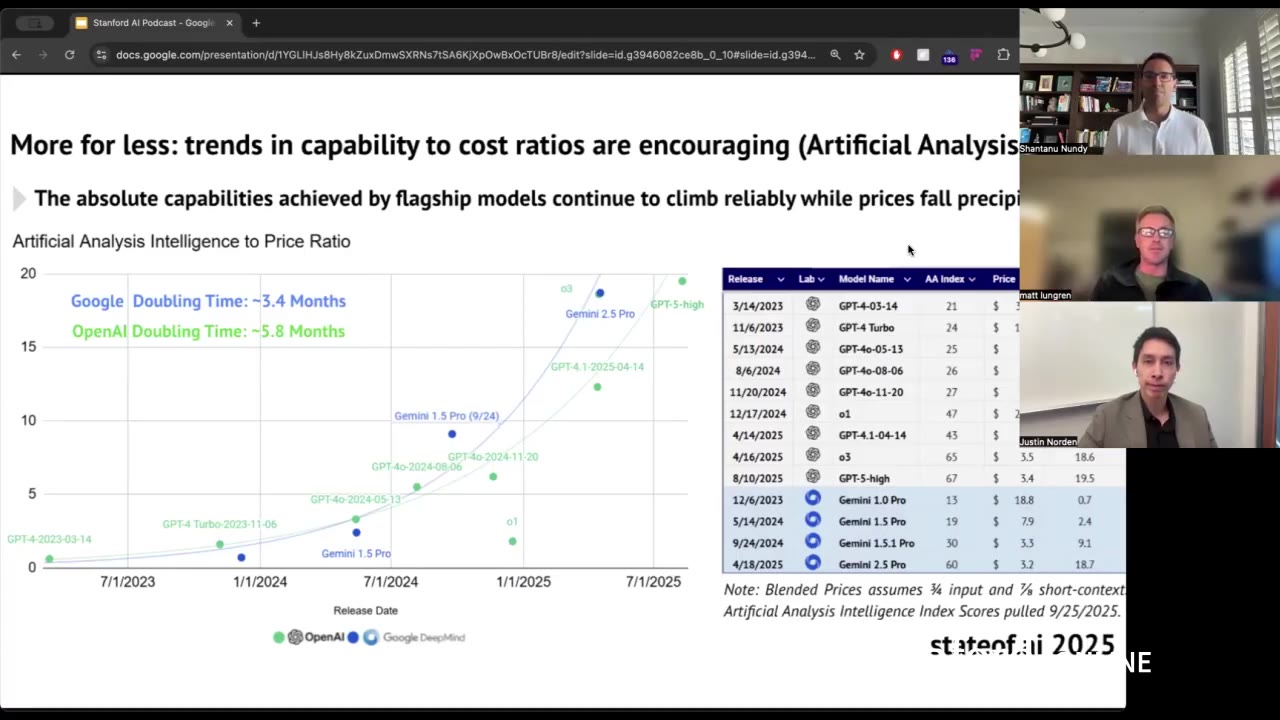
Task: Open the Model Name column filter dropdown
Action: [x=907, y=280]
